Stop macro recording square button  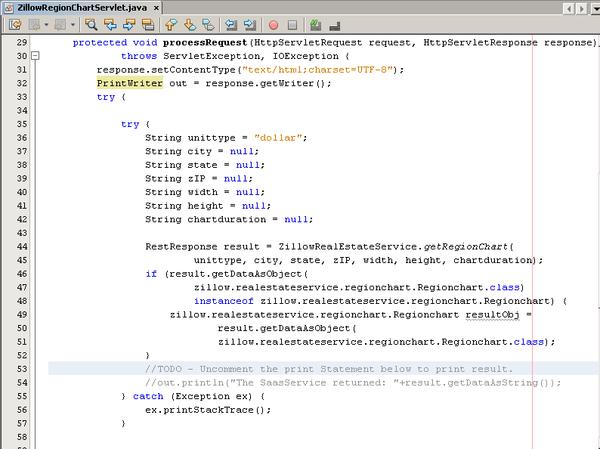(292, 24)
